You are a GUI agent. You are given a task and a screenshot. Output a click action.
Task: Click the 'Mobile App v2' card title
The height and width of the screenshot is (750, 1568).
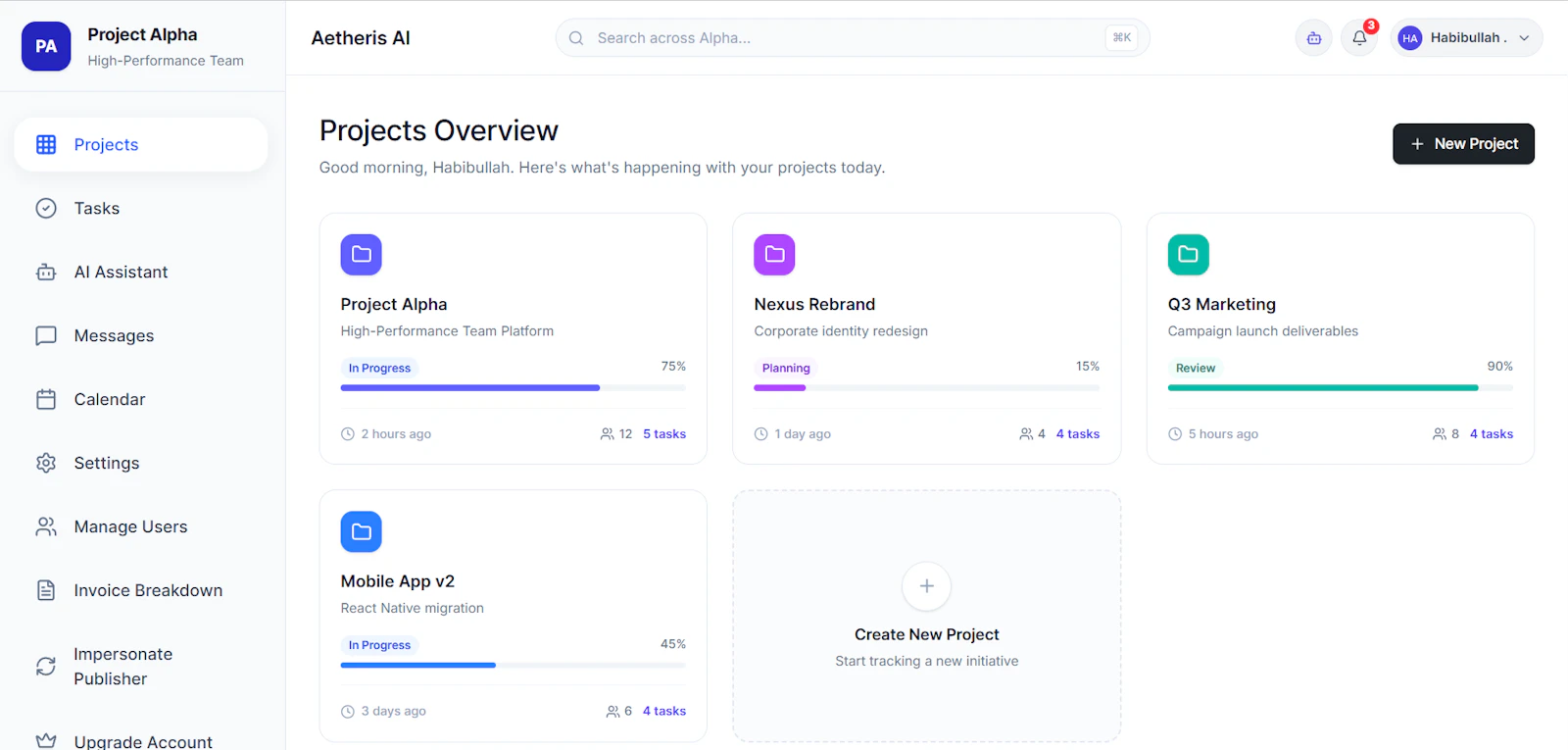[x=398, y=581]
